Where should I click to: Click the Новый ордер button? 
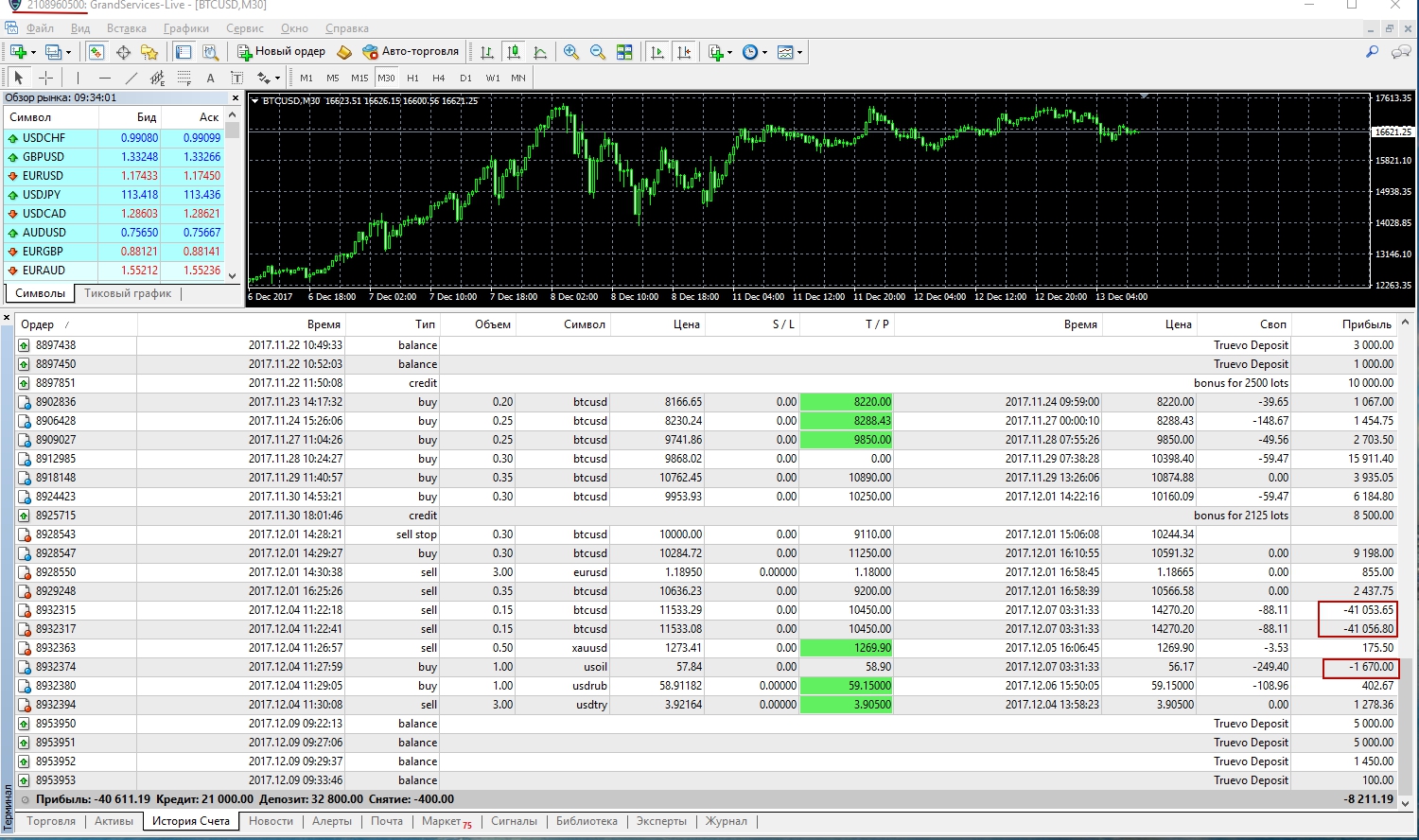point(281,52)
